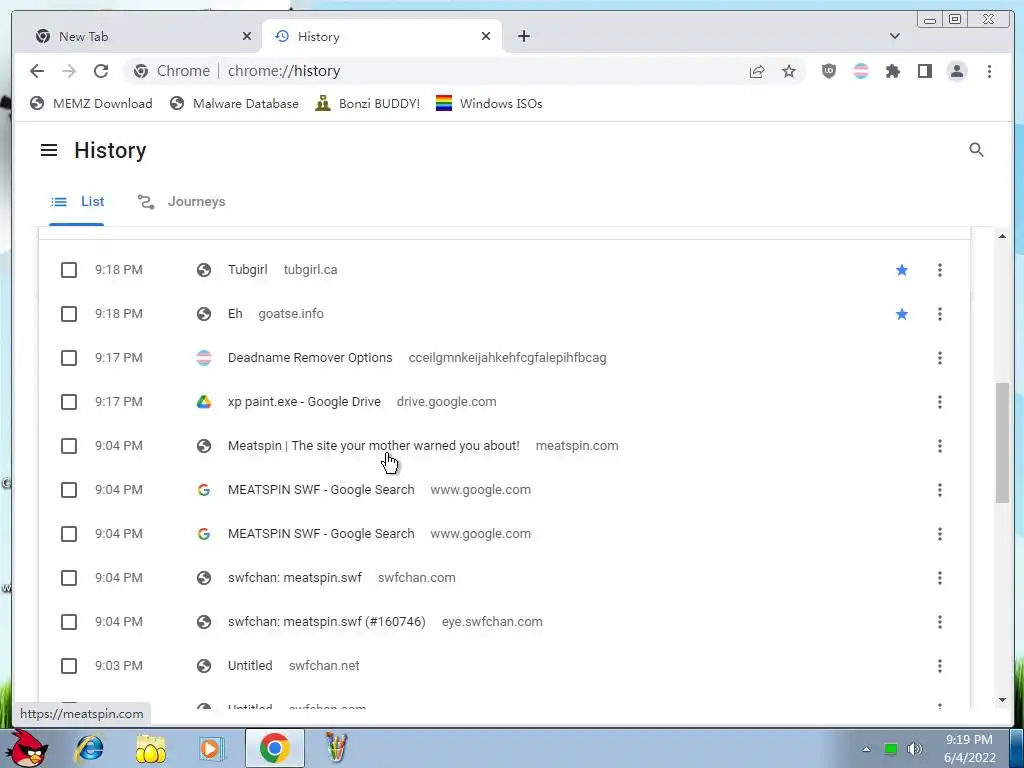The height and width of the screenshot is (768, 1024).
Task: Open the Deadname Remover extension icon
Action: pos(861,71)
